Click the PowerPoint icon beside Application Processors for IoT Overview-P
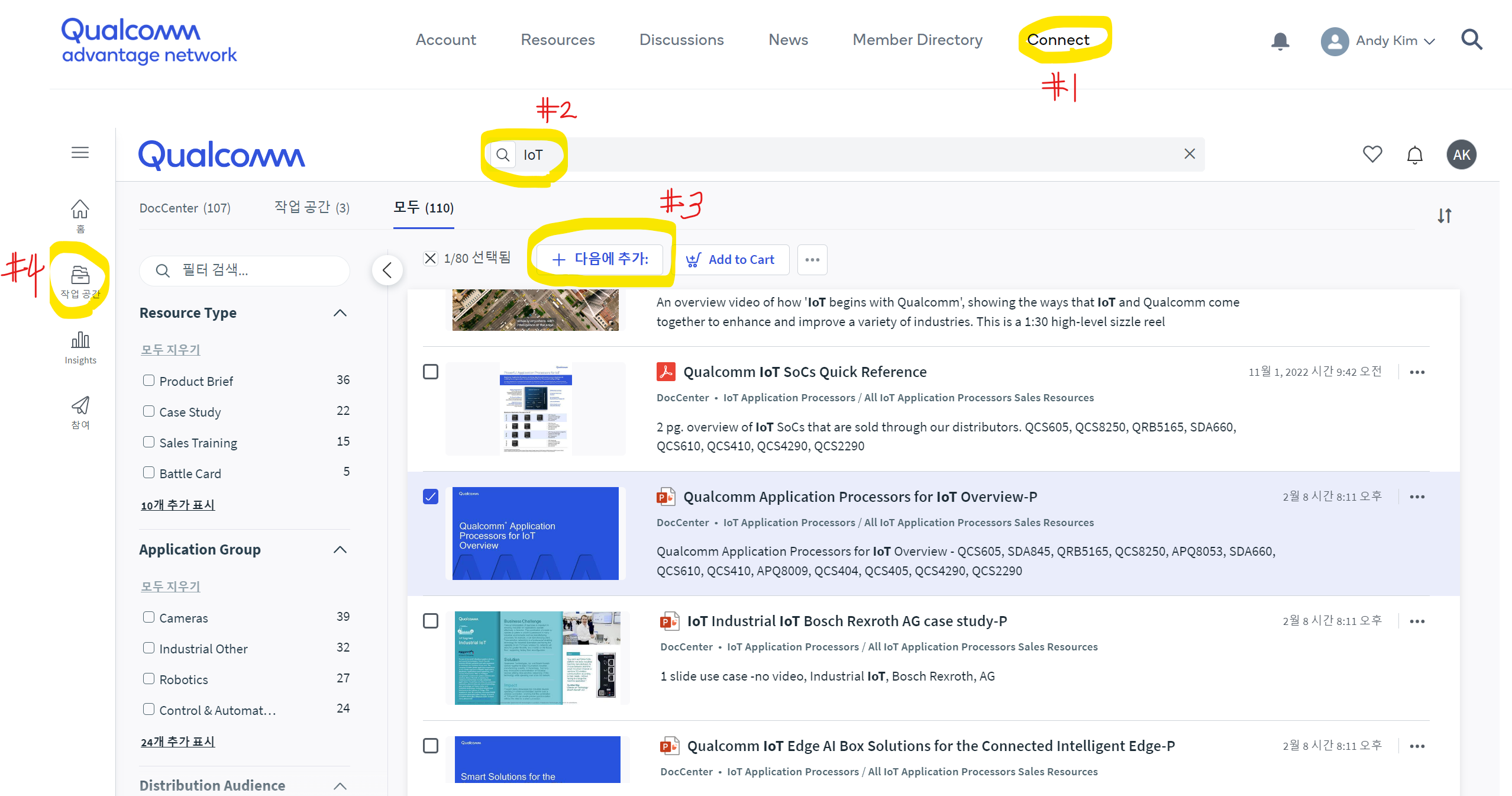This screenshot has width=1512, height=796. [666, 497]
